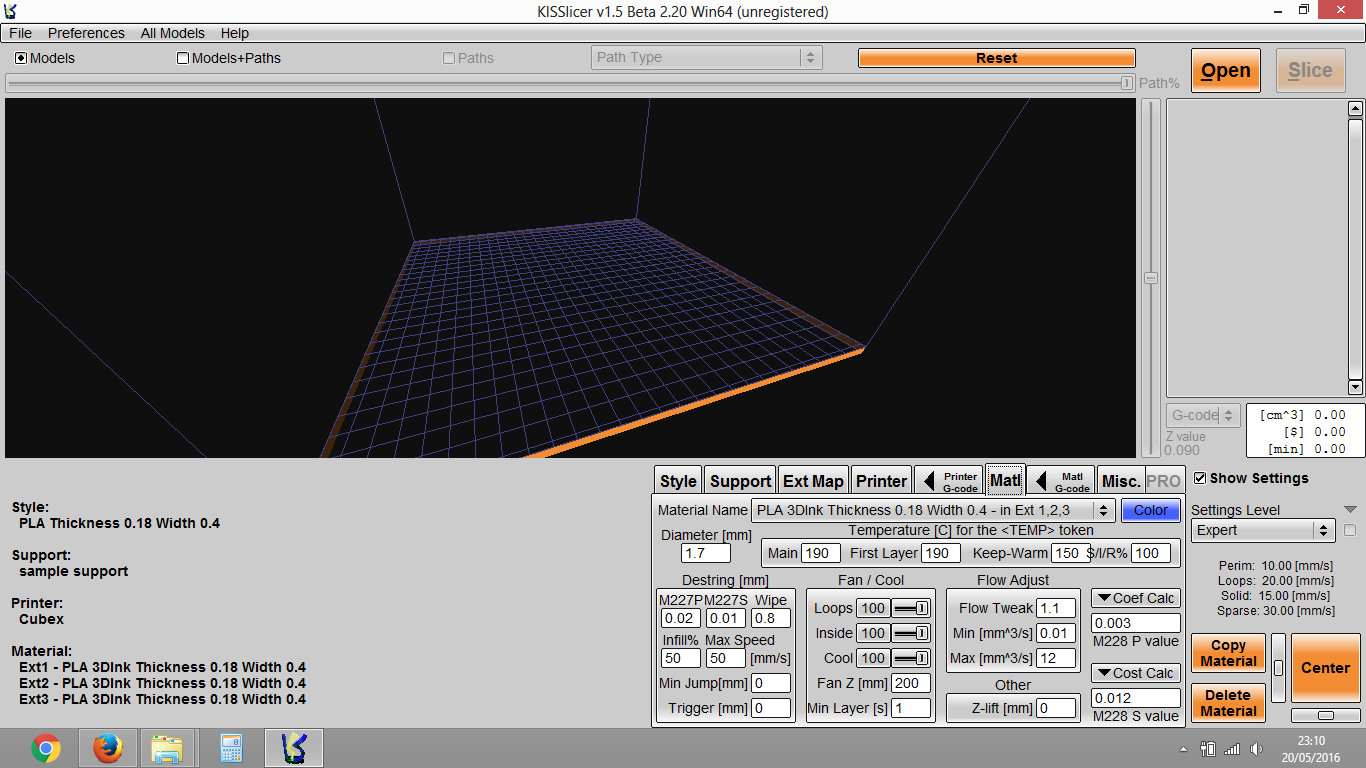Open the Printer G-code tab

(949, 481)
